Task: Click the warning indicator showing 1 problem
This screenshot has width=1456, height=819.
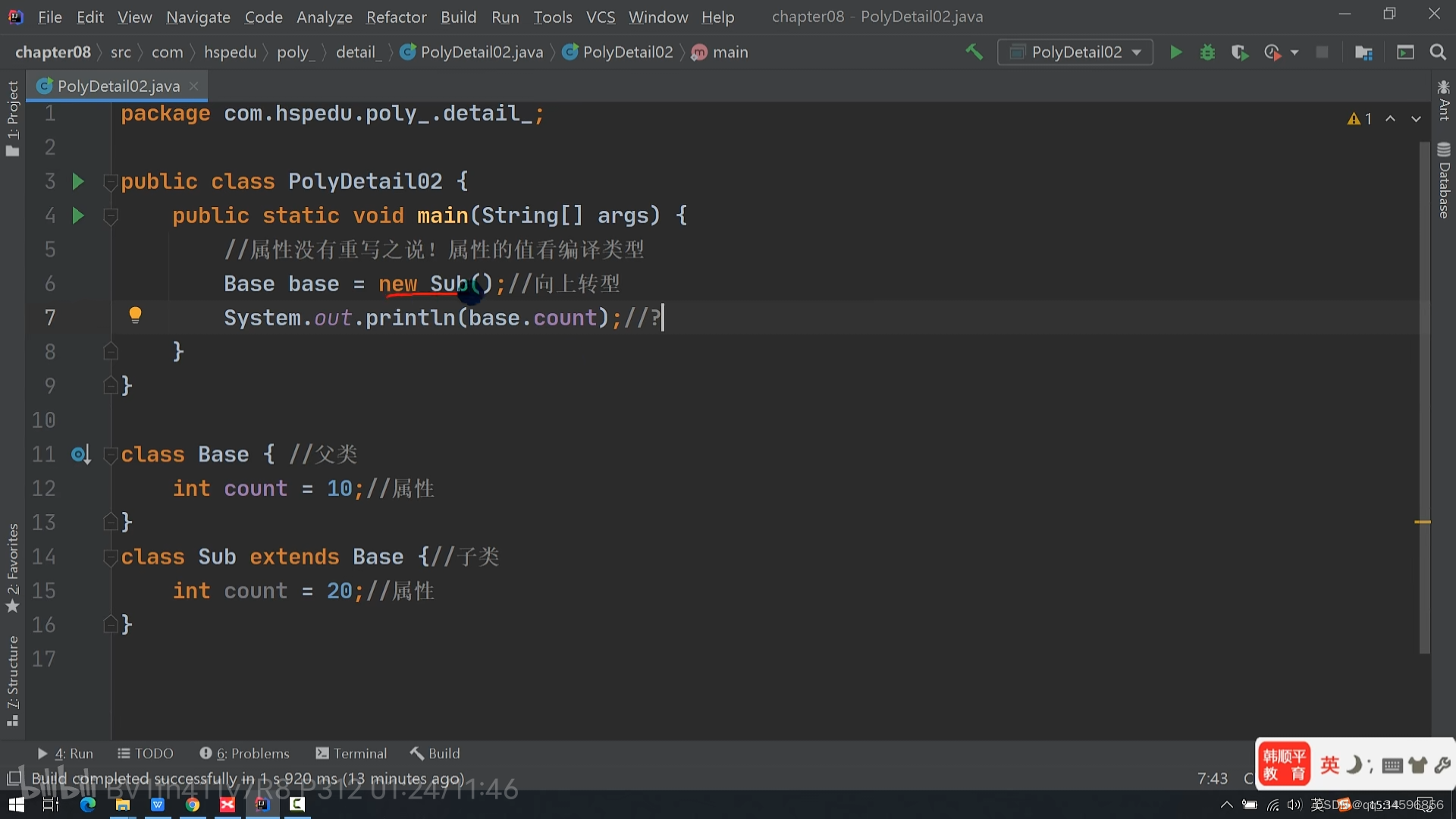Action: tap(1360, 118)
